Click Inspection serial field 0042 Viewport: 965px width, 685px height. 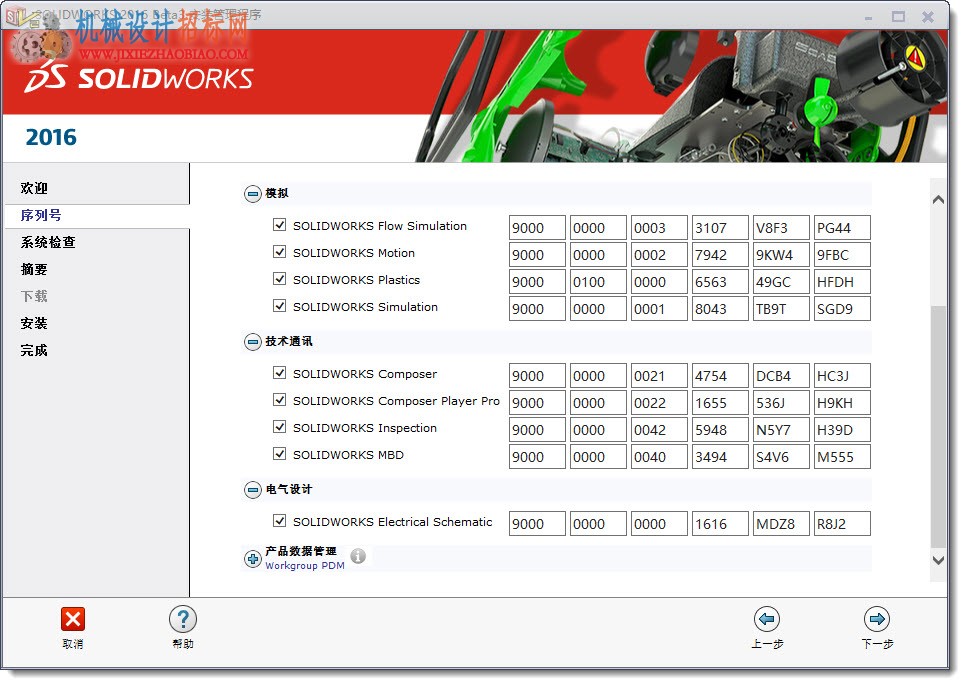(x=659, y=430)
